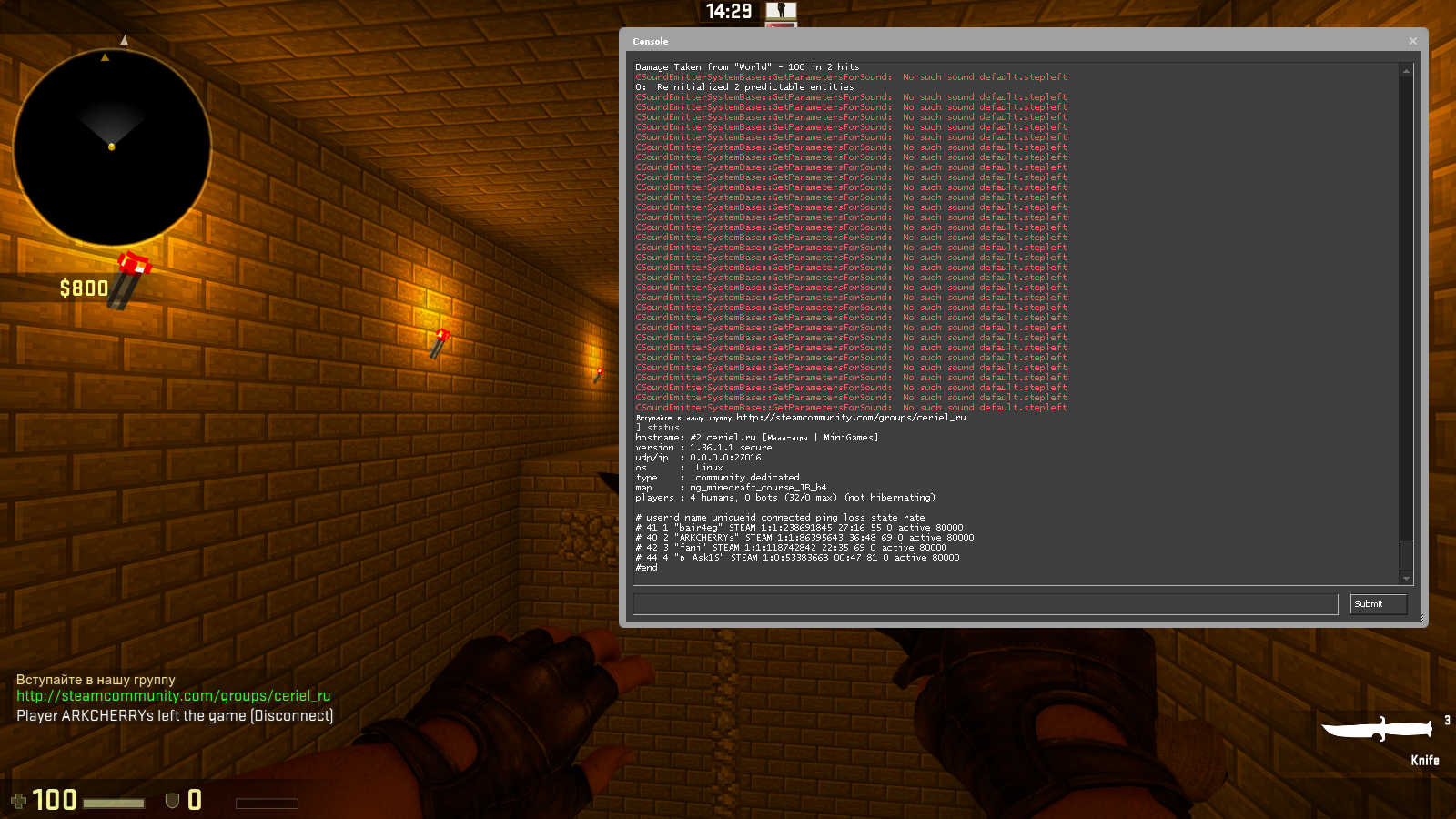
Task: Click the ARKCHERRYs disconnect chat message
Action: tap(175, 716)
